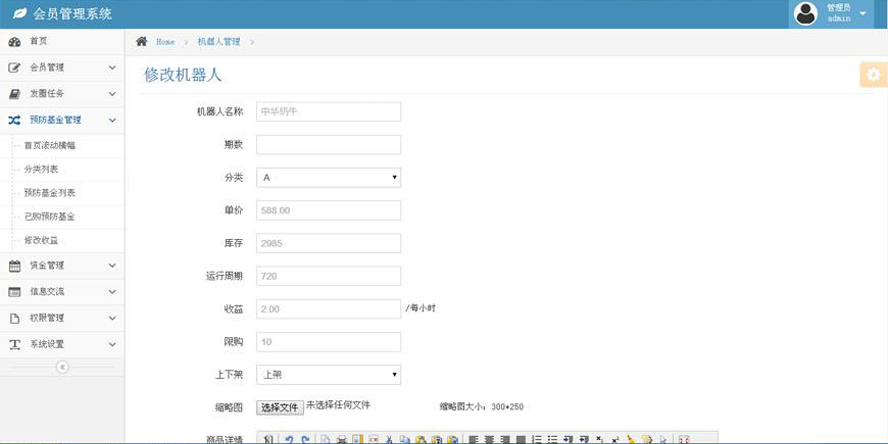Click the 限购 field showing 10

[328, 341]
